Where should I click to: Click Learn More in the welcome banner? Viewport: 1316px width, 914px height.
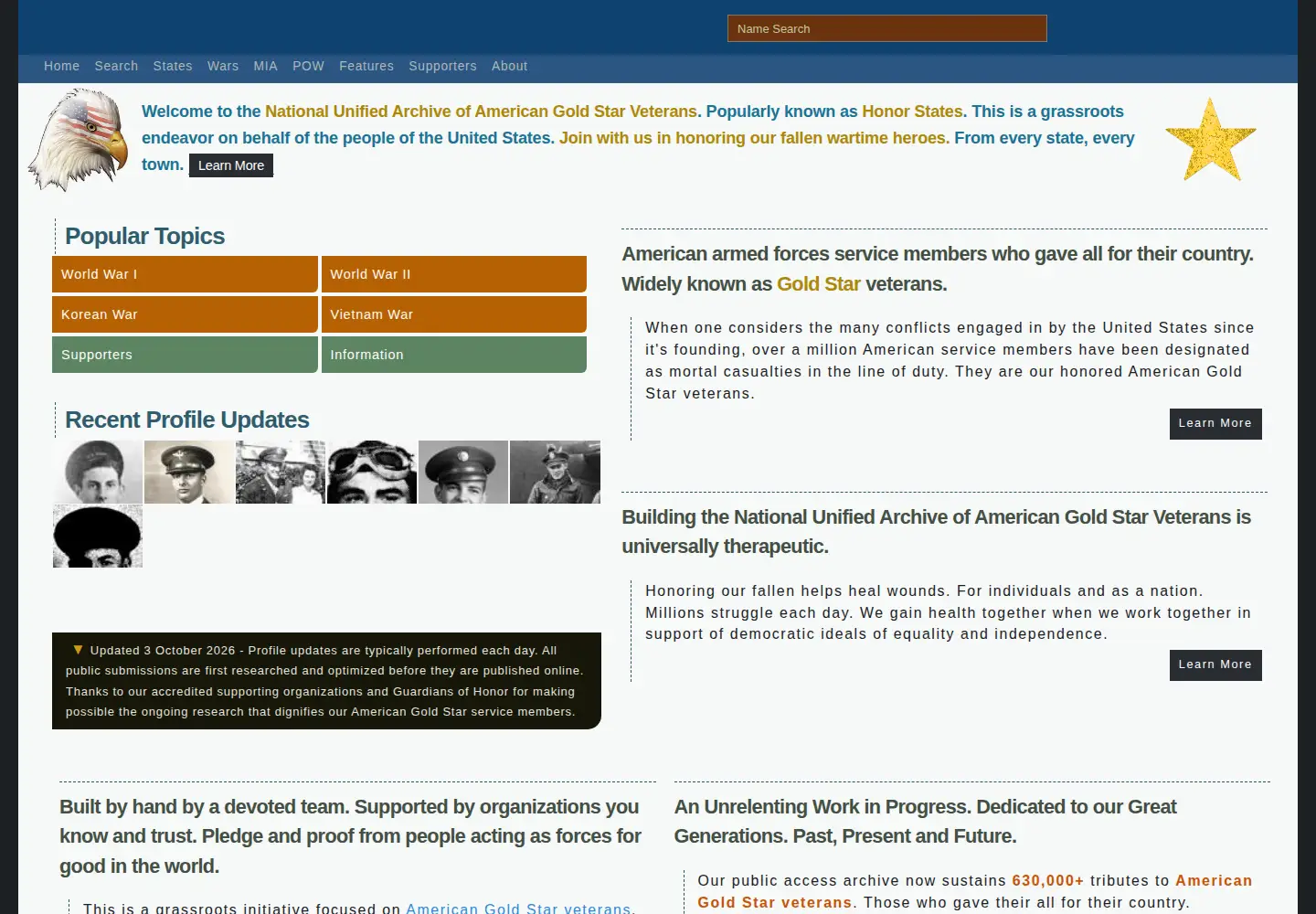coord(231,165)
